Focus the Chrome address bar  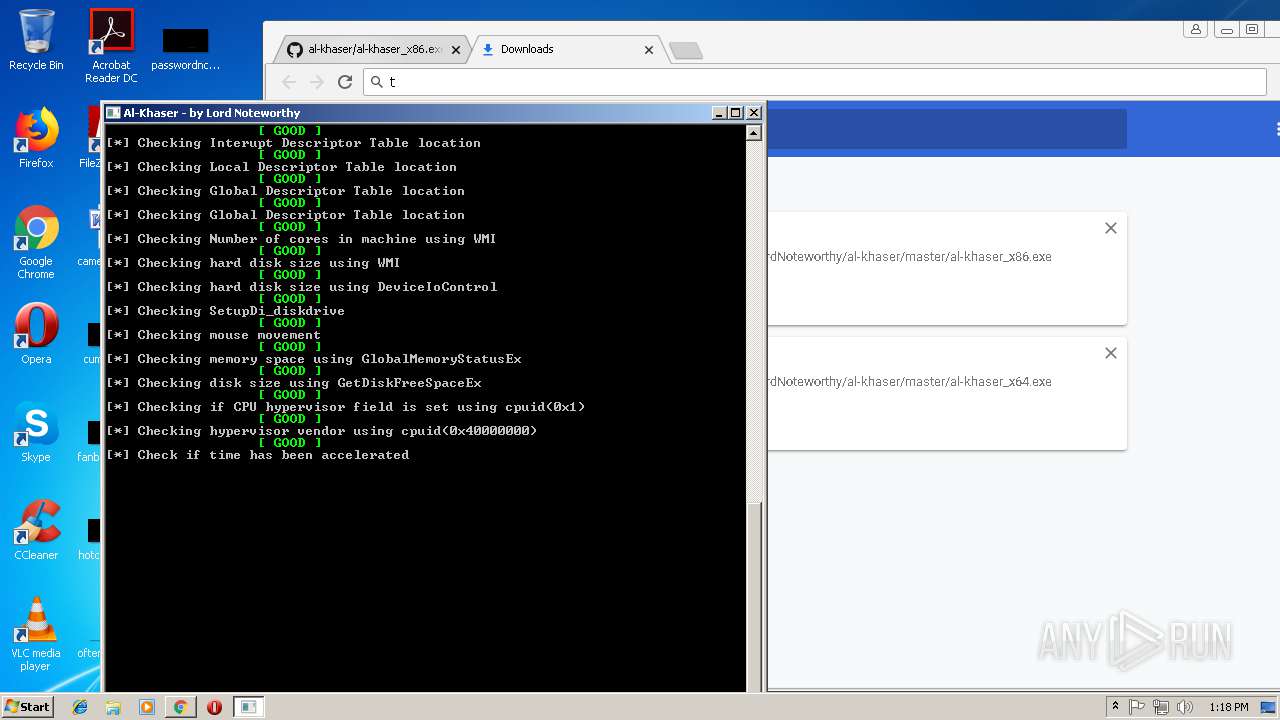point(815,82)
